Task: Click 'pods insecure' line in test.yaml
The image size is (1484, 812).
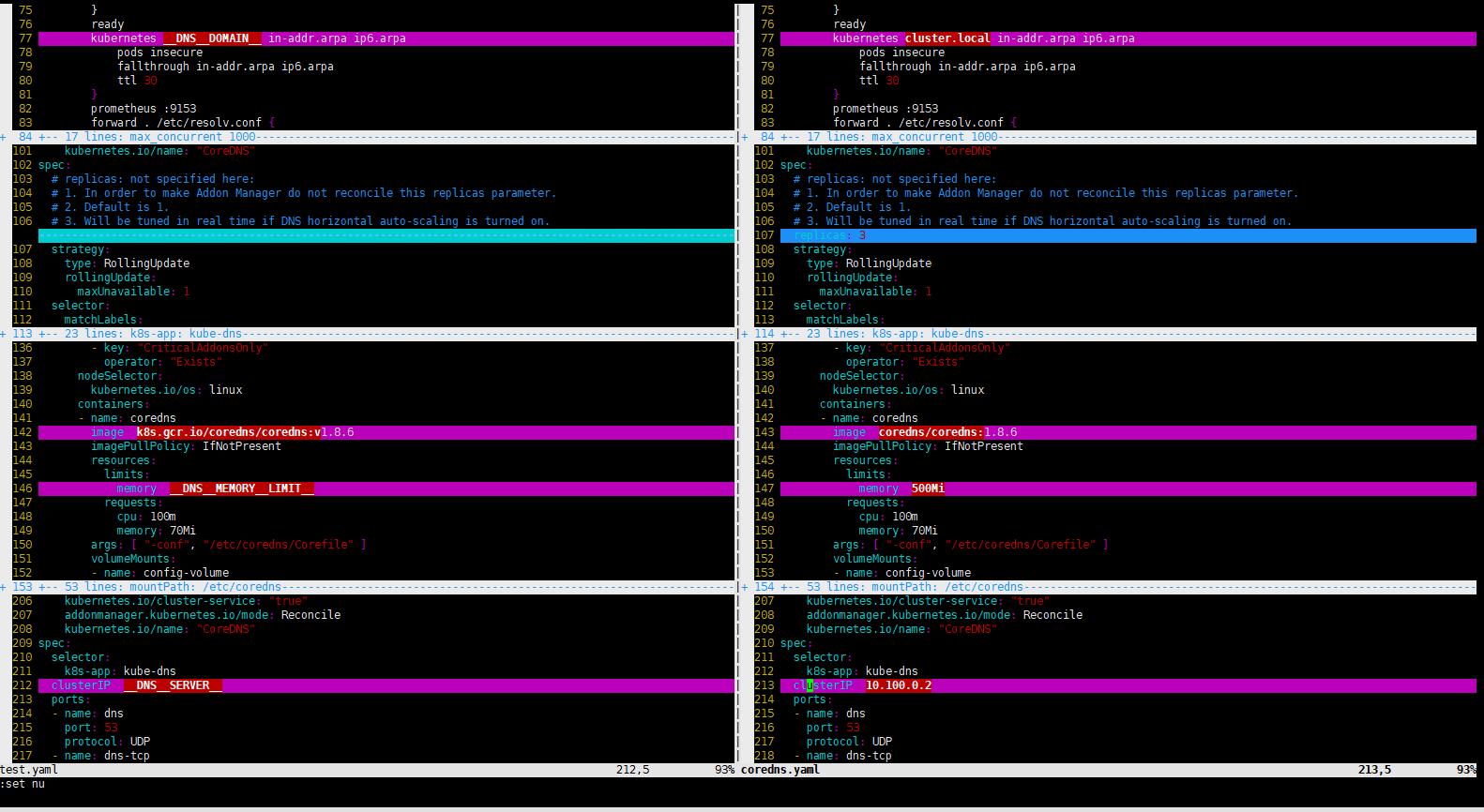Action: click(x=160, y=53)
